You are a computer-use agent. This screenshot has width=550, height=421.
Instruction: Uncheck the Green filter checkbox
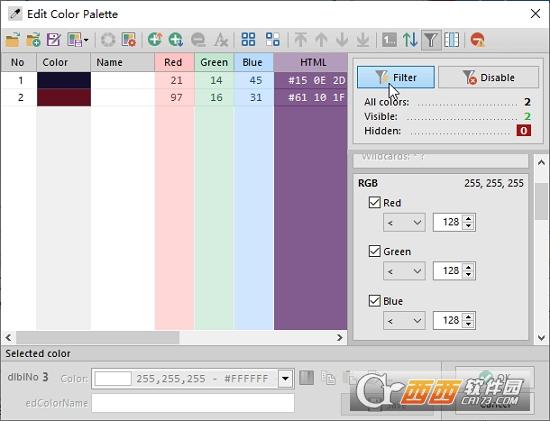375,251
